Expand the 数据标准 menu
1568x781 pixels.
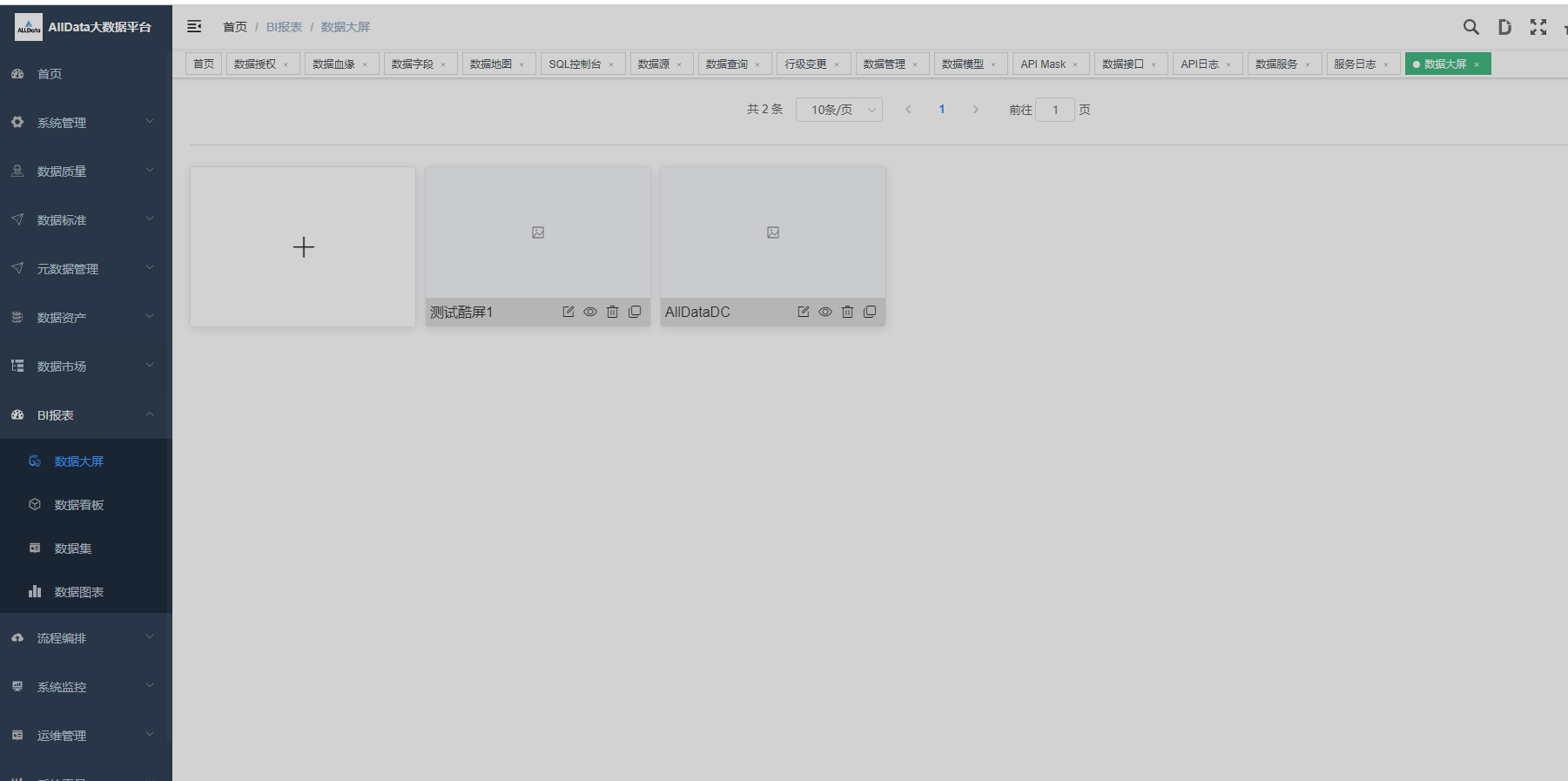click(86, 220)
